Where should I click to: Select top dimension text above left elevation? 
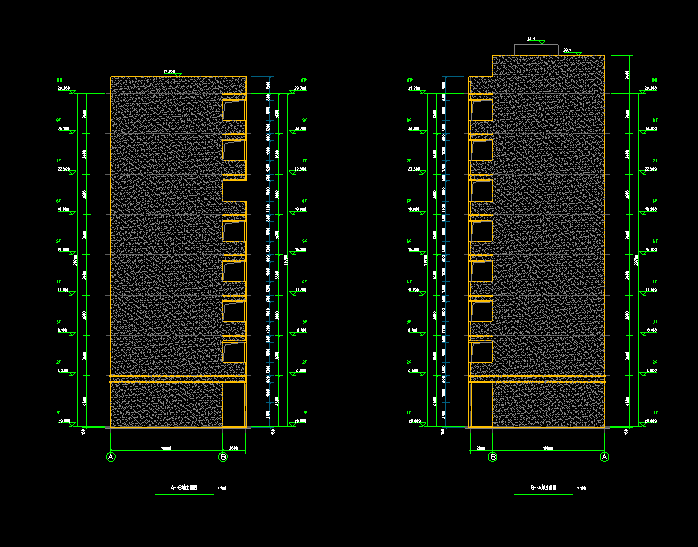[170, 72]
